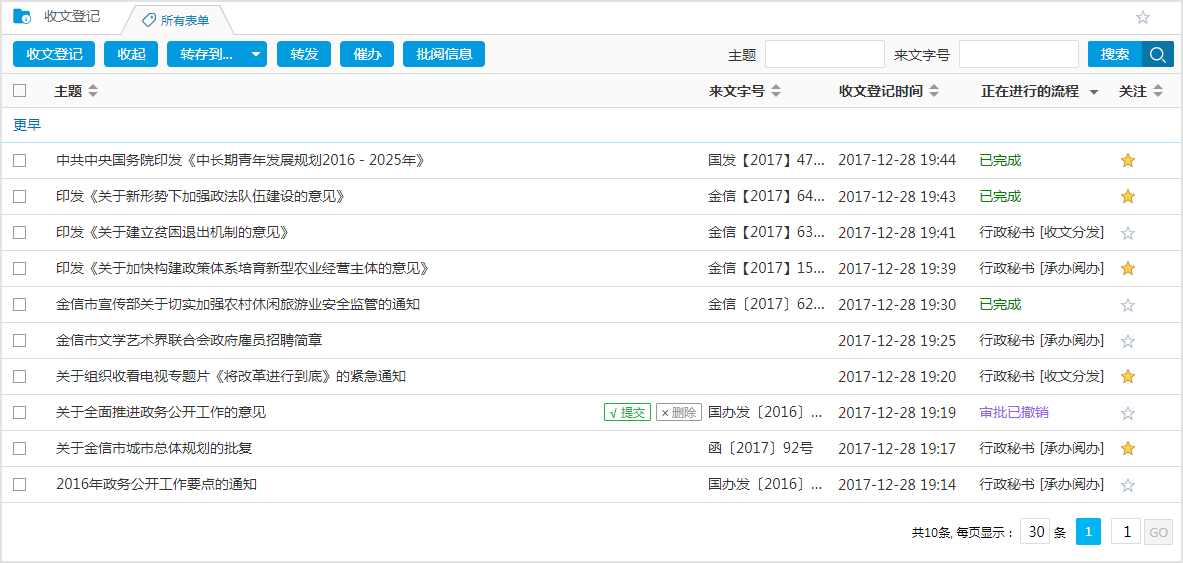1183x563 pixels.
Task: Click 函〔2017〕92号 document number
Action: point(760,448)
